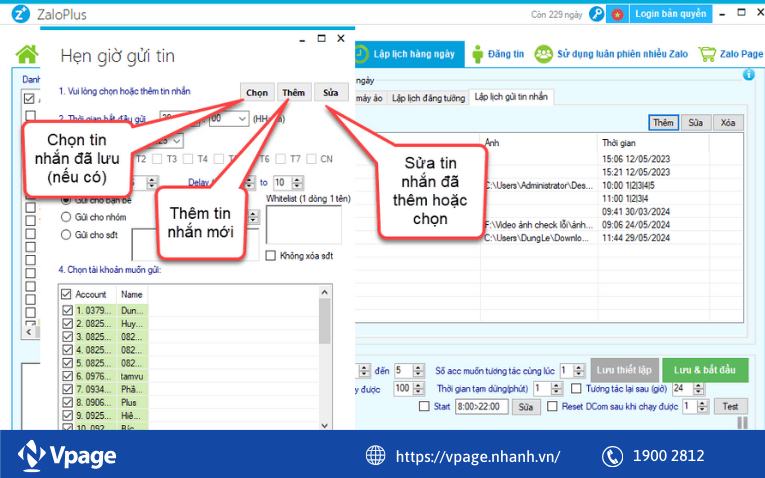Tick the Start checkbox
The width and height of the screenshot is (765, 478).
point(424,406)
